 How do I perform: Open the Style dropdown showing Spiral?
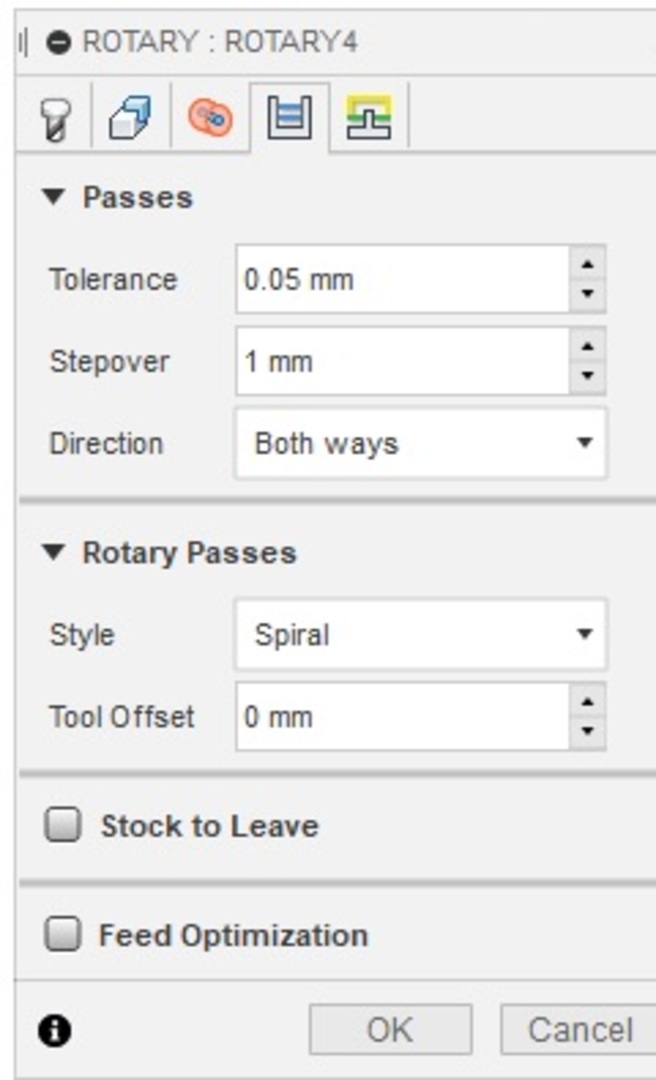pyautogui.click(x=421, y=634)
